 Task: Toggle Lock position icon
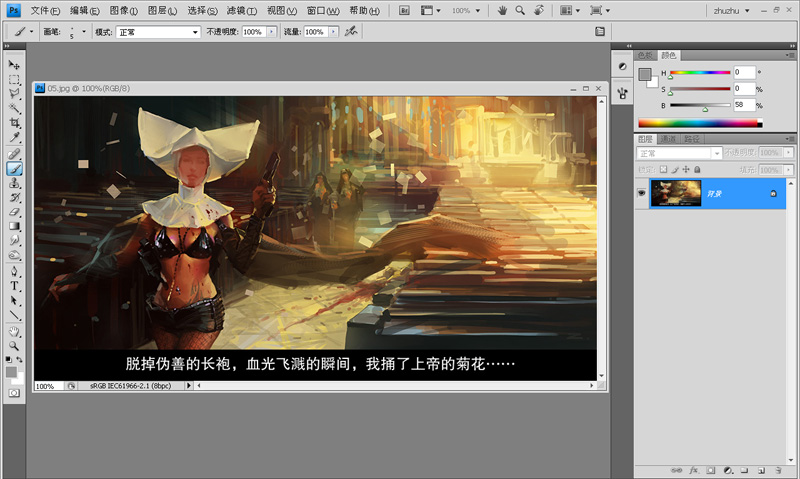(x=686, y=169)
